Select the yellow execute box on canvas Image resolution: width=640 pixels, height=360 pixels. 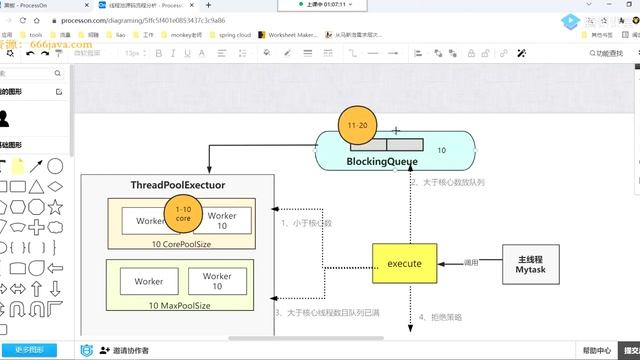(x=404, y=263)
